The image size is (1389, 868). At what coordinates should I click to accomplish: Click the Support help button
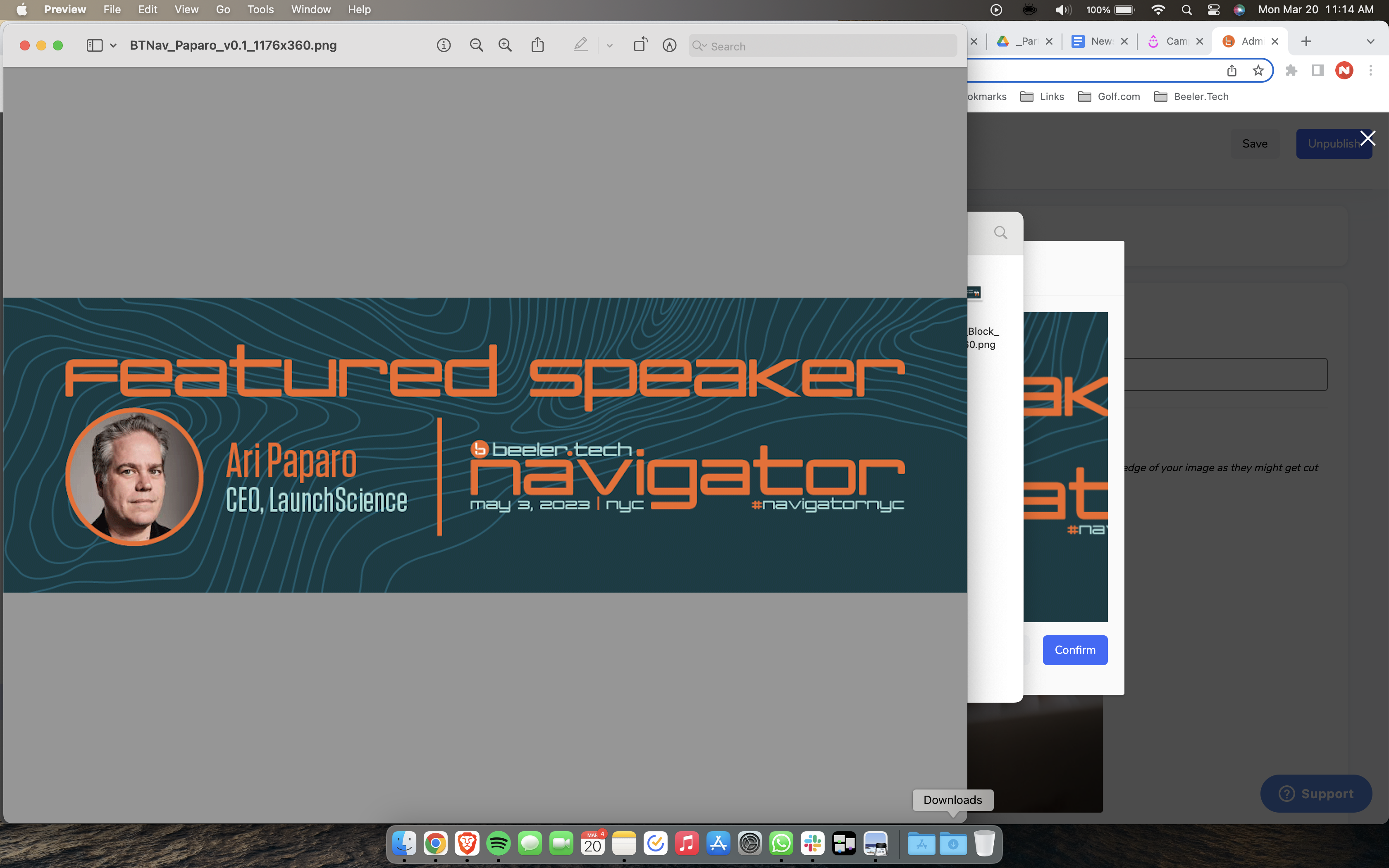[x=1315, y=793]
